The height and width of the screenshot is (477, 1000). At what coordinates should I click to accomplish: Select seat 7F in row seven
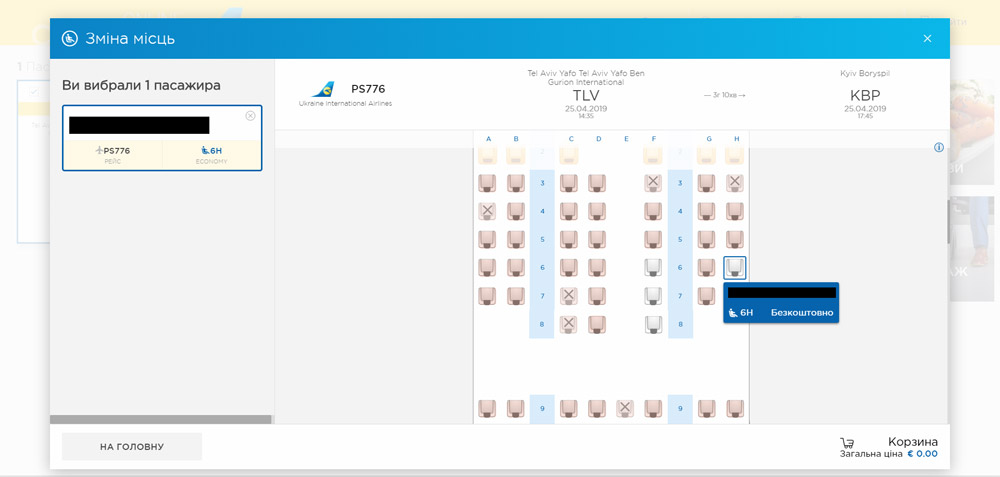pyautogui.click(x=653, y=296)
